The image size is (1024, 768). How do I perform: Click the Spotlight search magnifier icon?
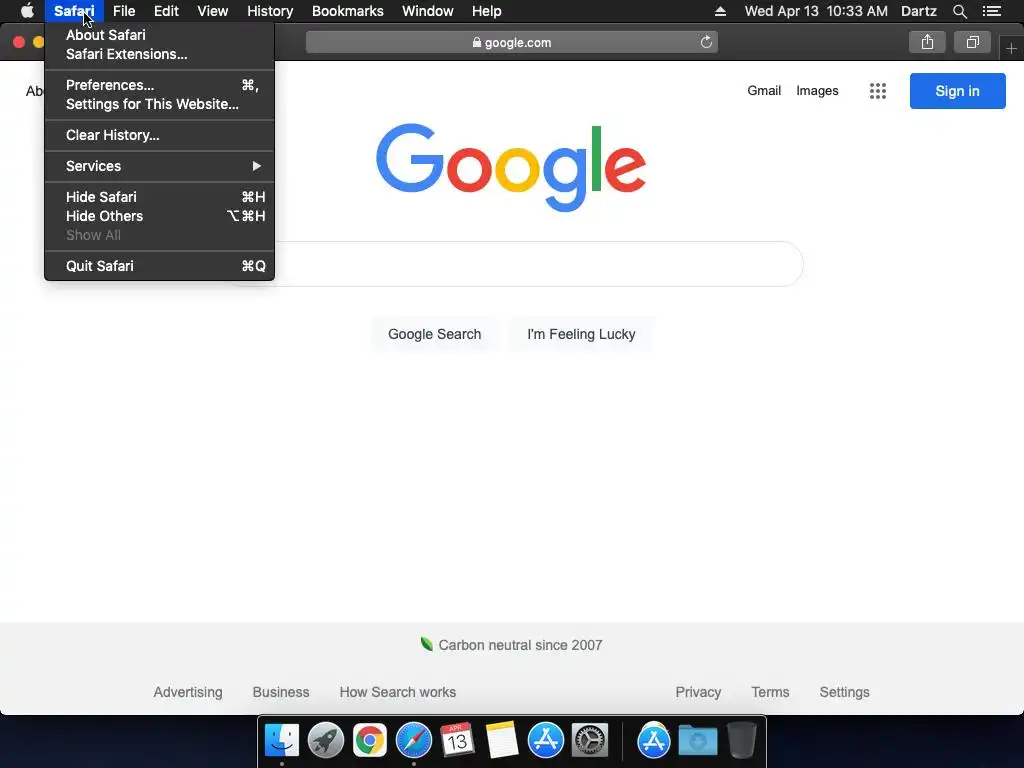tap(959, 11)
